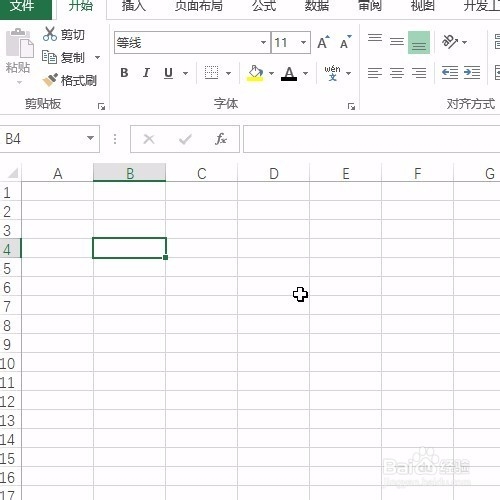
Task: Select column E header
Action: point(346,173)
